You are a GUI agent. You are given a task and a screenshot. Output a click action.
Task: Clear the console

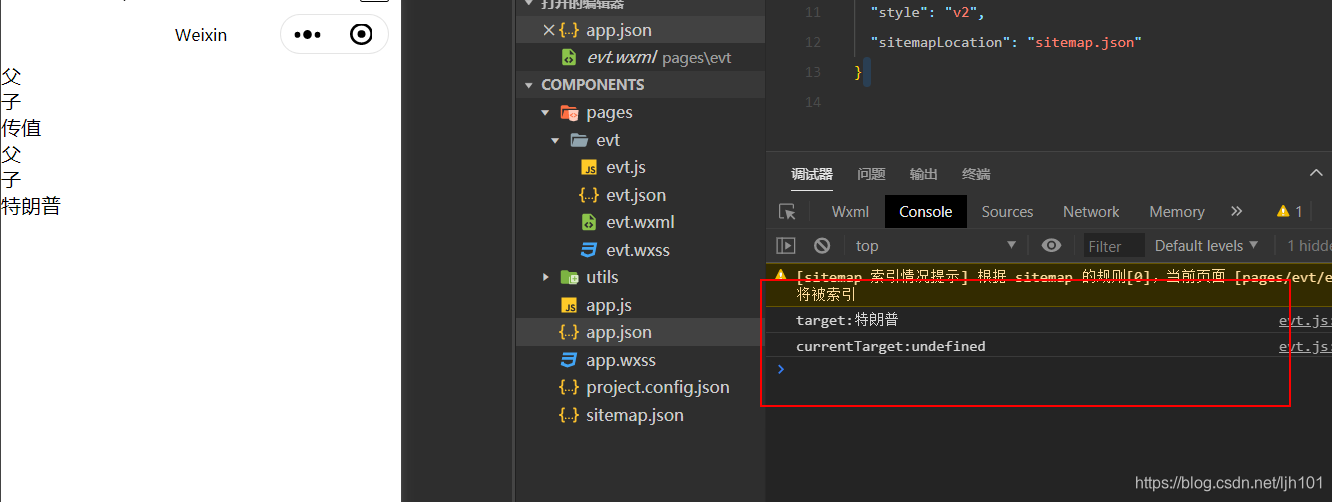coord(822,246)
